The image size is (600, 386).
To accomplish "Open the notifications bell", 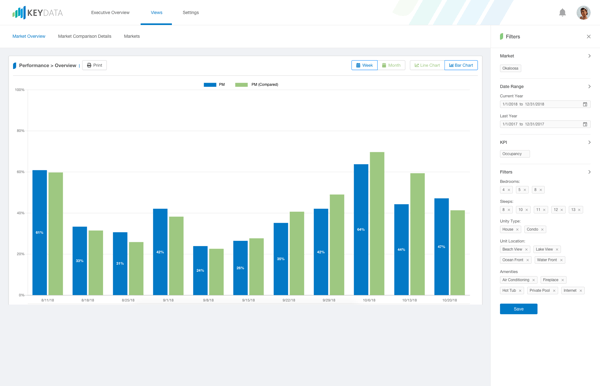I will [x=562, y=13].
